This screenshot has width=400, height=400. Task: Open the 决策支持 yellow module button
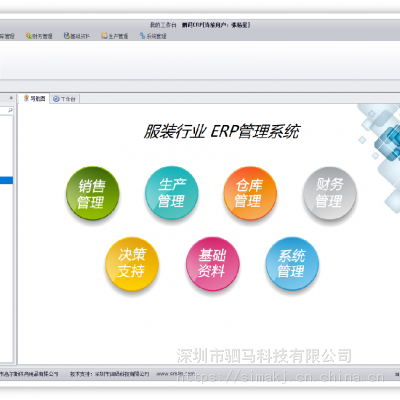coord(132,263)
